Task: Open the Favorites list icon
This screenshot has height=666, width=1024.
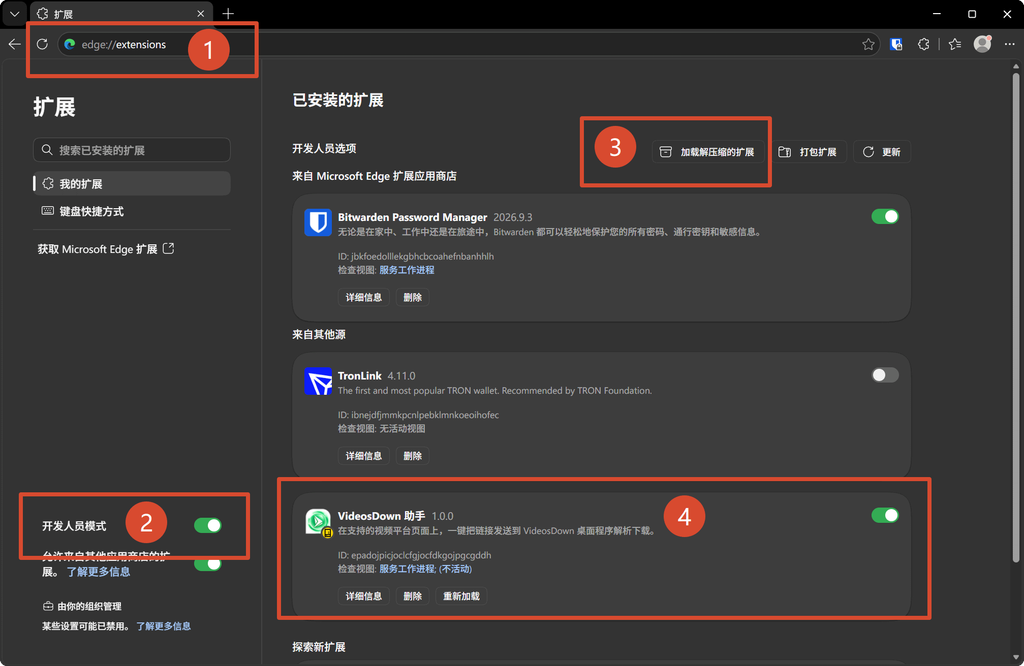Action: [955, 44]
